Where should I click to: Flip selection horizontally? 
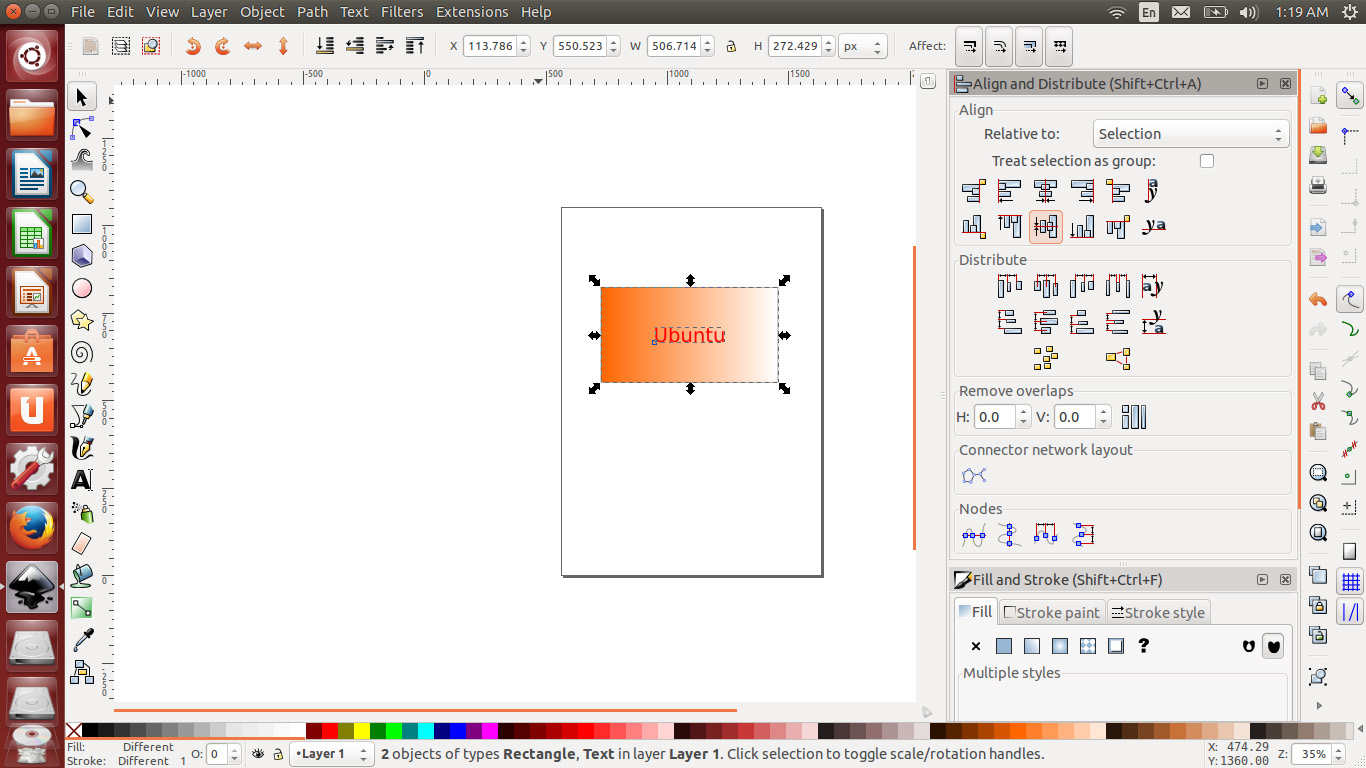click(x=253, y=46)
